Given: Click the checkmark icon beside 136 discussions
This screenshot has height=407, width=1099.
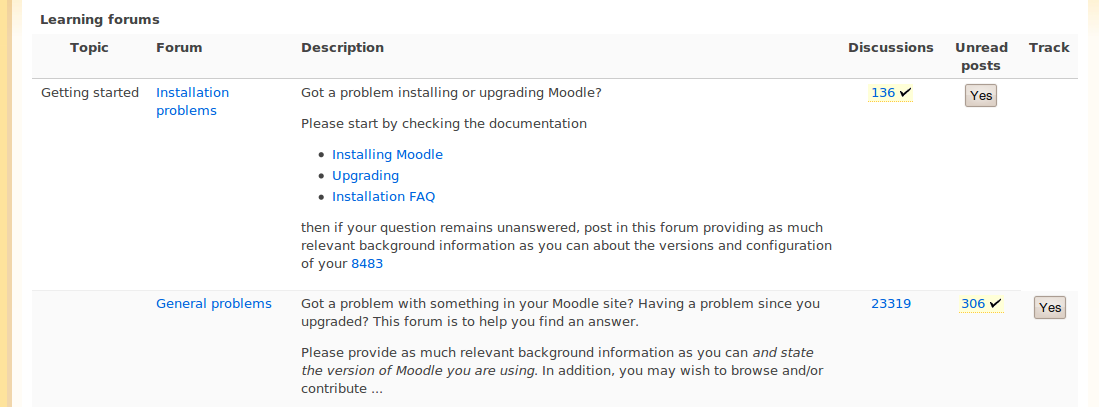Looking at the screenshot, I should (905, 92).
